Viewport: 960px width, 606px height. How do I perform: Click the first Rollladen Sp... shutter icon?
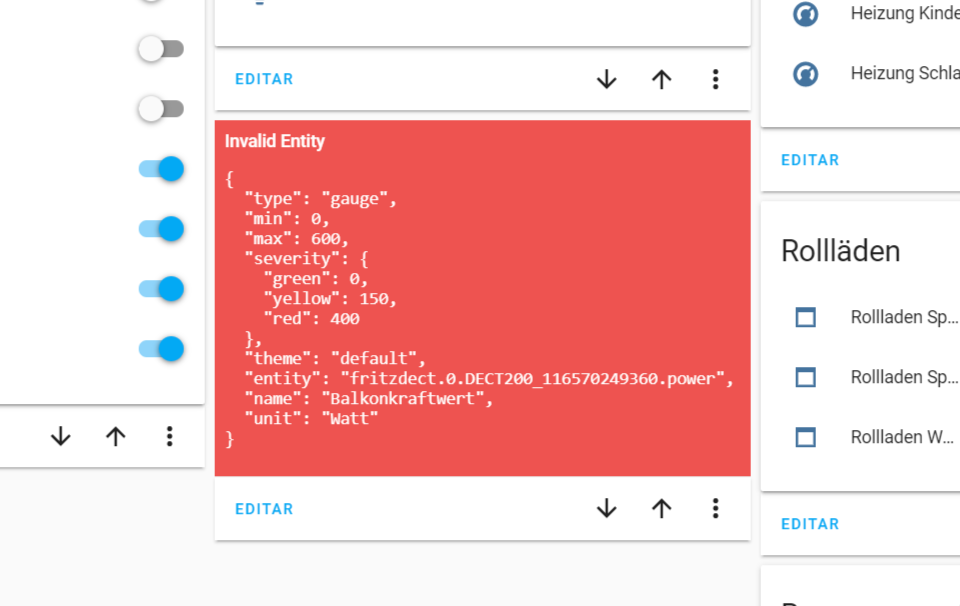pyautogui.click(x=806, y=317)
